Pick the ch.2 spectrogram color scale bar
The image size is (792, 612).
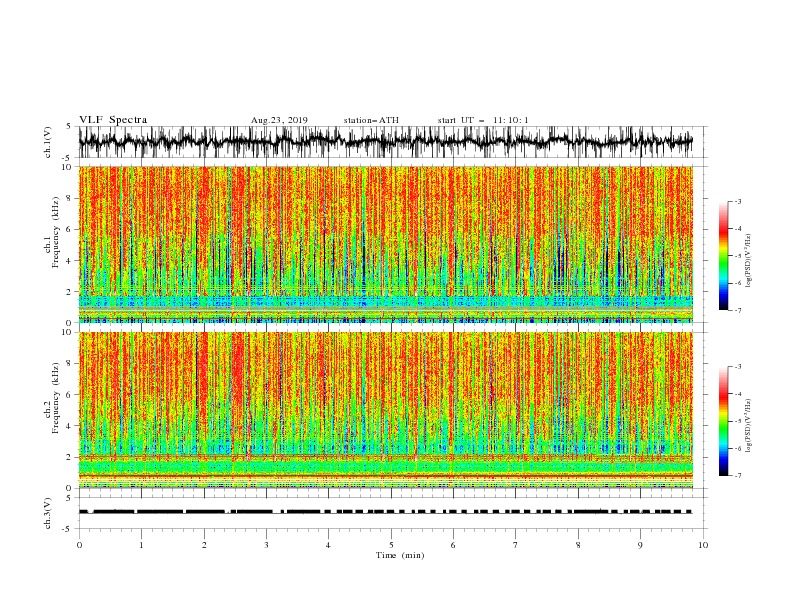723,421
